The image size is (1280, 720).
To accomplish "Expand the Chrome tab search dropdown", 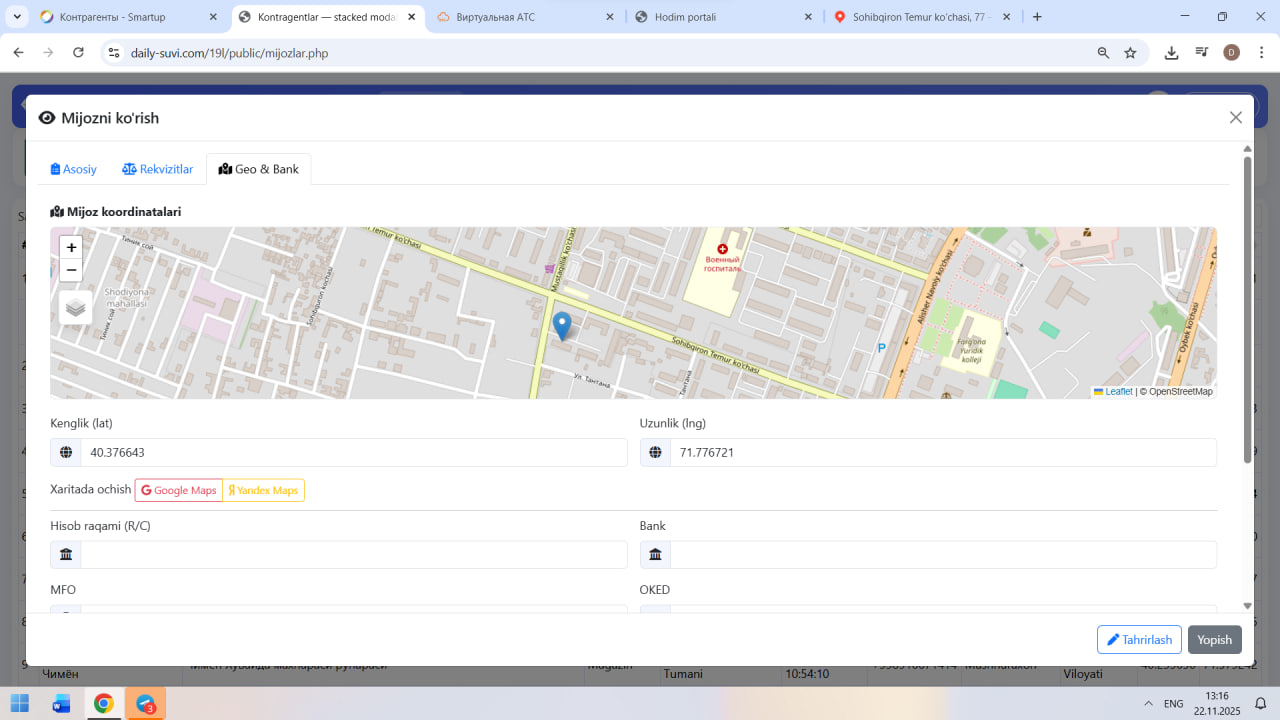I will 17,17.
